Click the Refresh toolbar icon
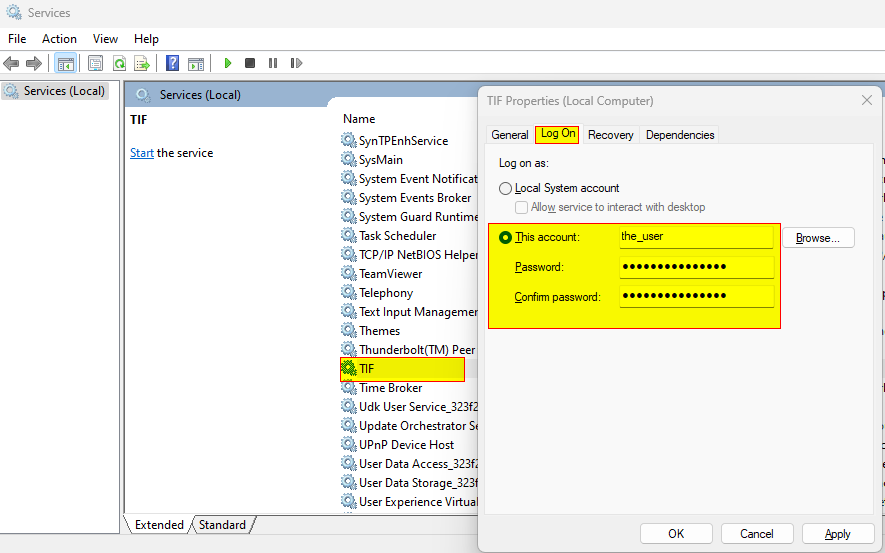Image resolution: width=885 pixels, height=553 pixels. click(x=119, y=63)
